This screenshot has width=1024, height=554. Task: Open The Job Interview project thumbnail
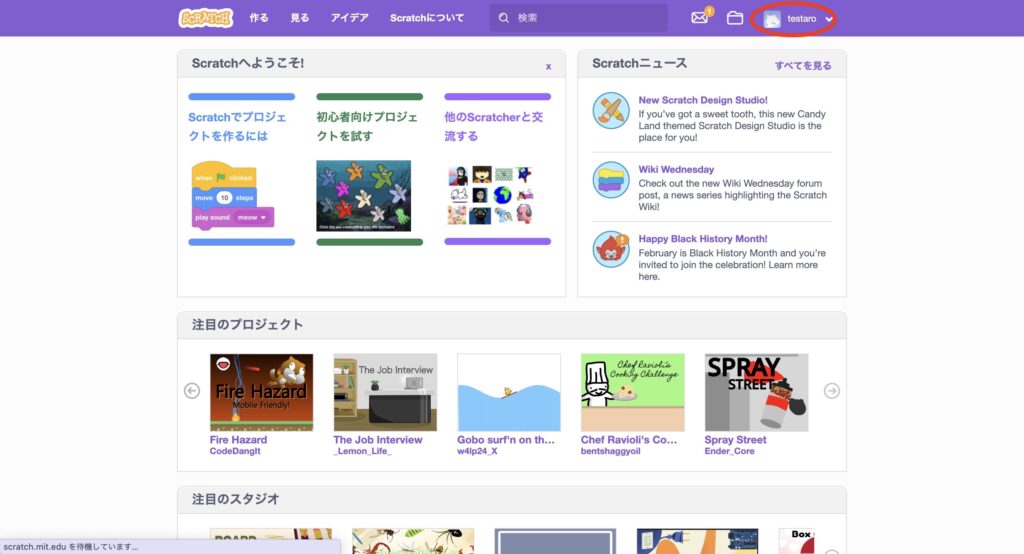coord(385,392)
